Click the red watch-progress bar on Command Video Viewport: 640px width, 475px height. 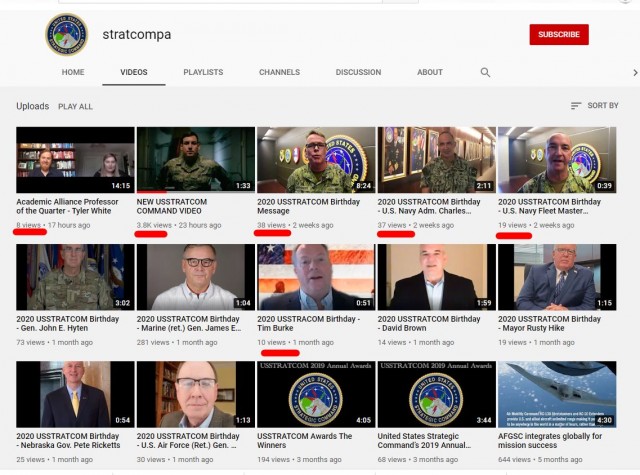click(x=151, y=191)
